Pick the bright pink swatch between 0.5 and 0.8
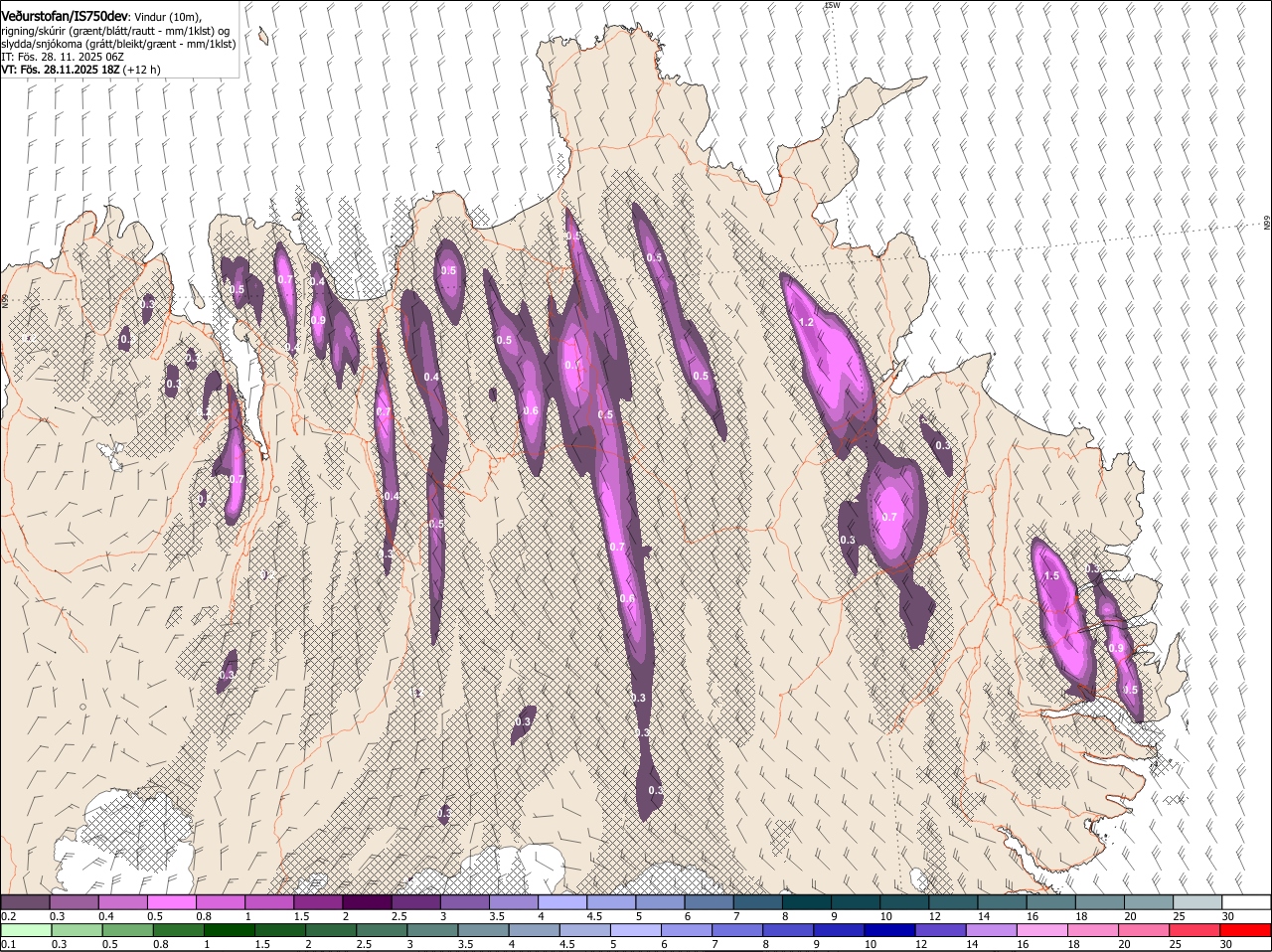 [171, 902]
